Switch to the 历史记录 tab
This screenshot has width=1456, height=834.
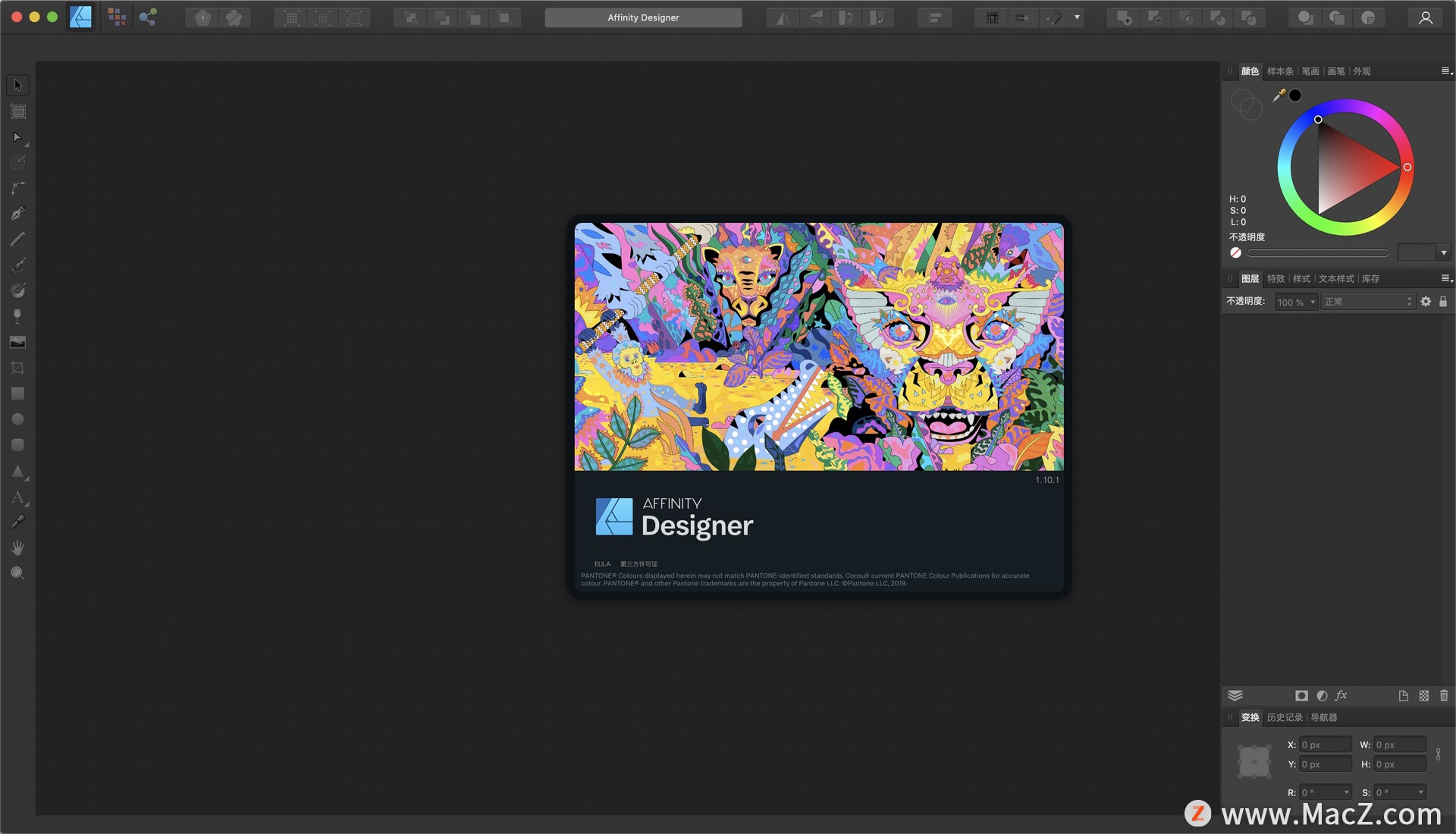coord(1285,717)
